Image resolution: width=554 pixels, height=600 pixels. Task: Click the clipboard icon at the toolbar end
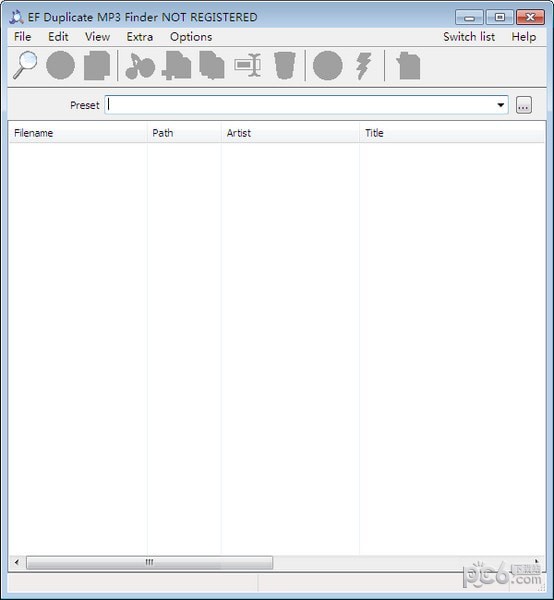[408, 66]
